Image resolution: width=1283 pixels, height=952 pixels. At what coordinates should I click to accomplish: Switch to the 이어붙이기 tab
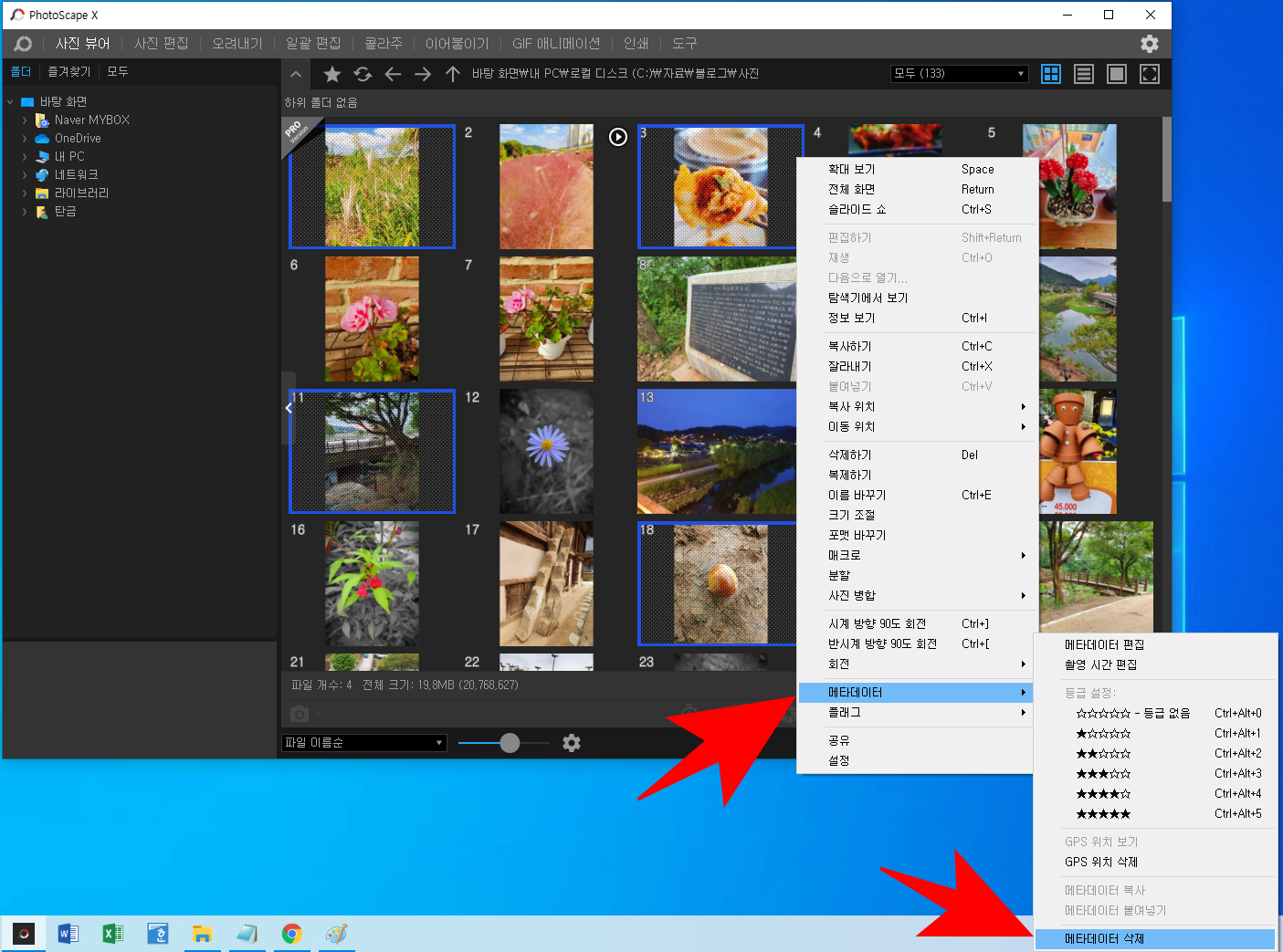pos(457,44)
